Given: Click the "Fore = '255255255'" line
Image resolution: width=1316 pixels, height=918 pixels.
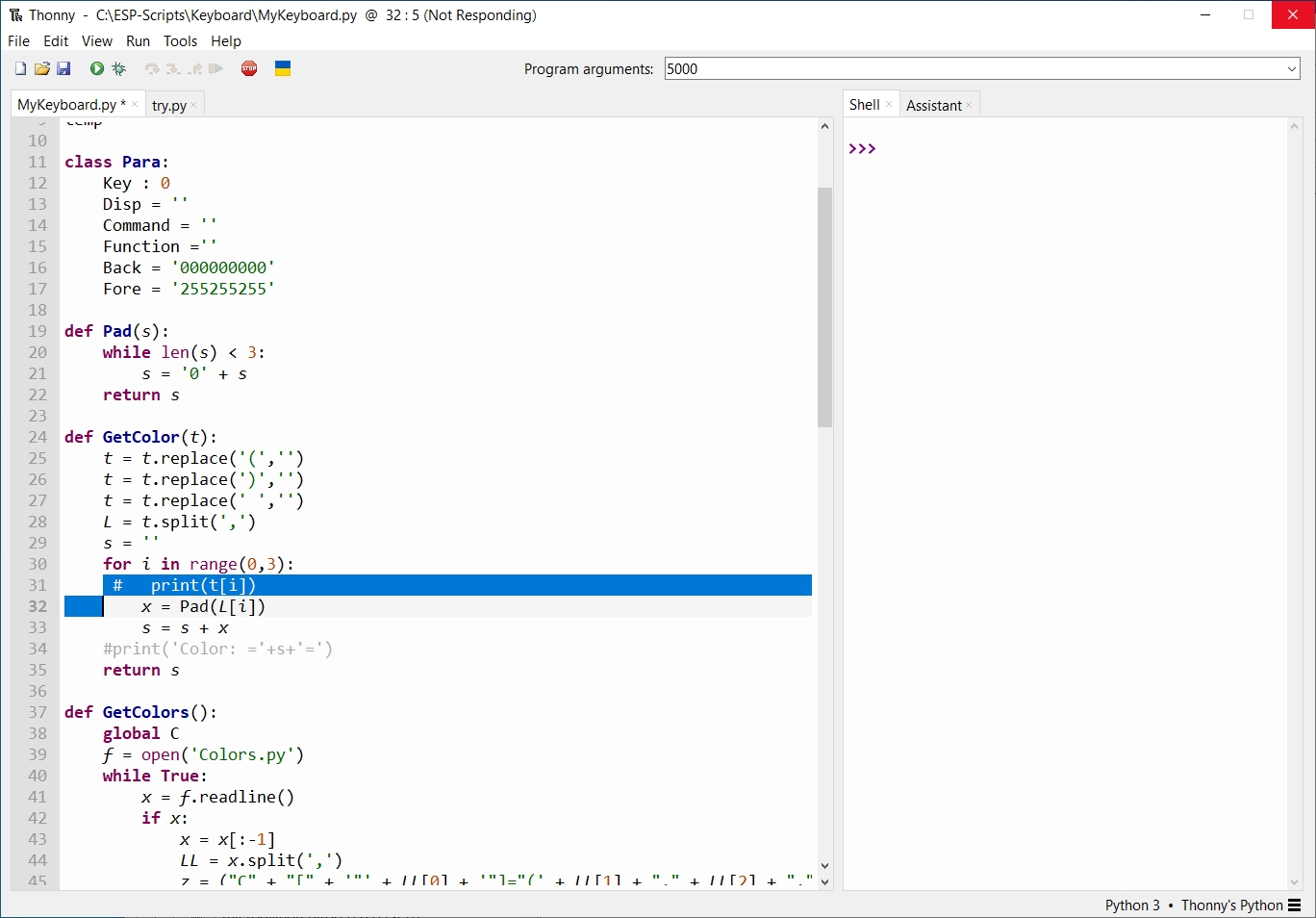Looking at the screenshot, I should click(x=189, y=289).
